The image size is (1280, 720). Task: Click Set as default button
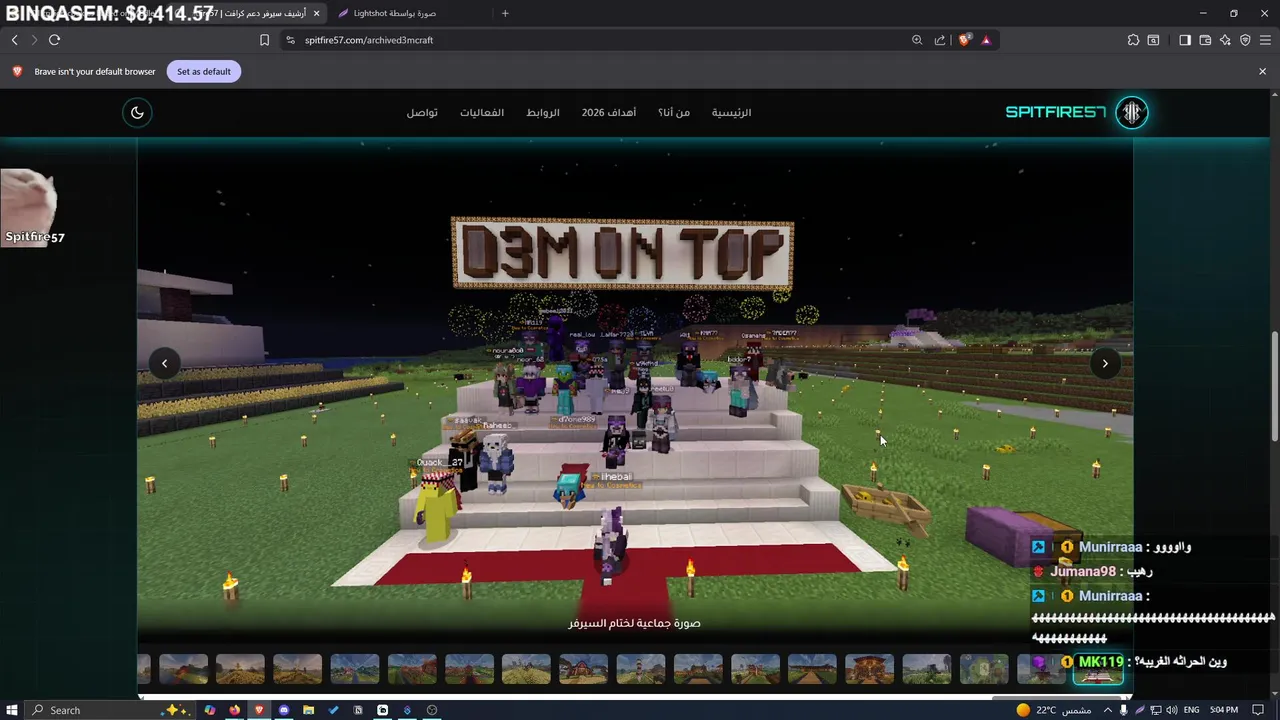pyautogui.click(x=204, y=71)
